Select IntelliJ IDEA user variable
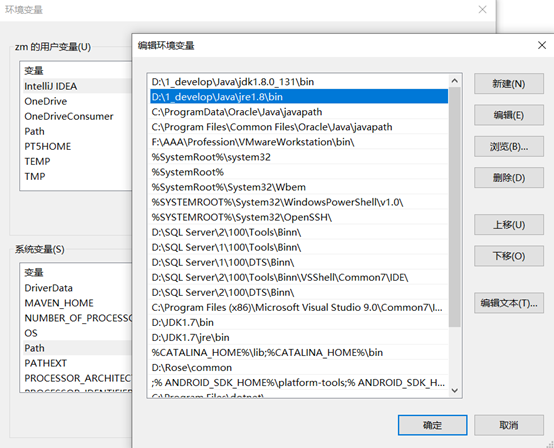This screenshot has width=554, height=448. click(x=76, y=86)
